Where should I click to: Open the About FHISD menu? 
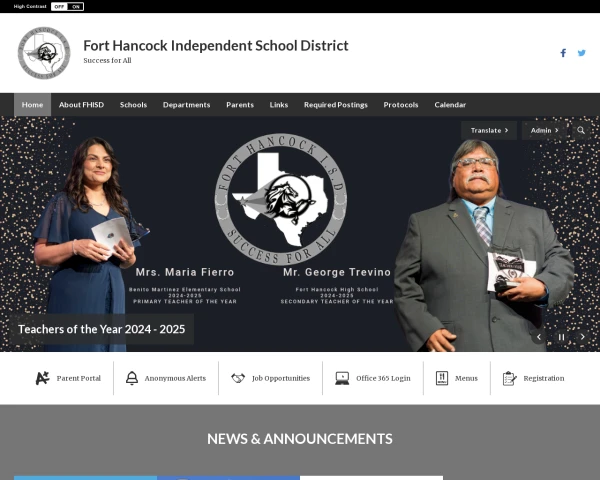pos(82,104)
